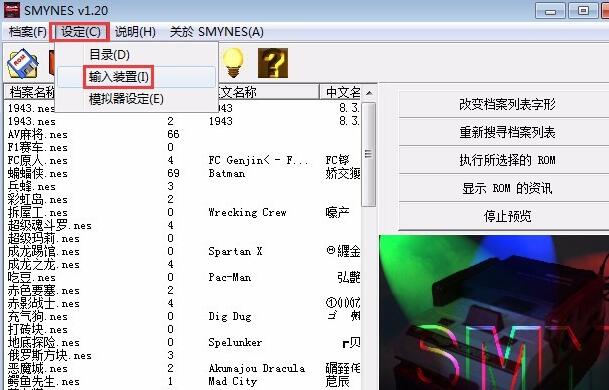Select 成龙之龙.nes in the file list
This screenshot has height=390, width=609.
click(44, 265)
